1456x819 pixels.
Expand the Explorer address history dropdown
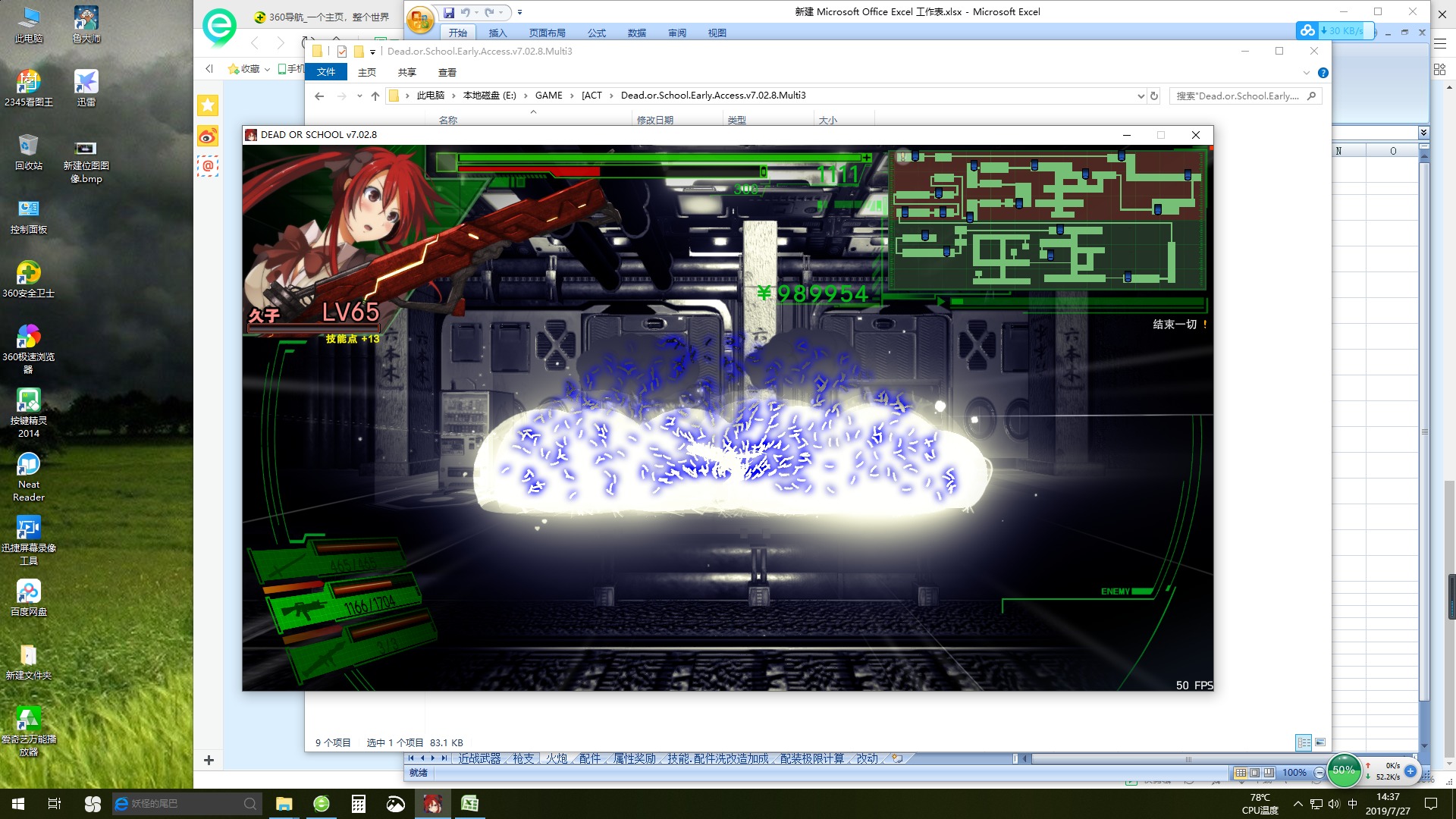click(1141, 96)
